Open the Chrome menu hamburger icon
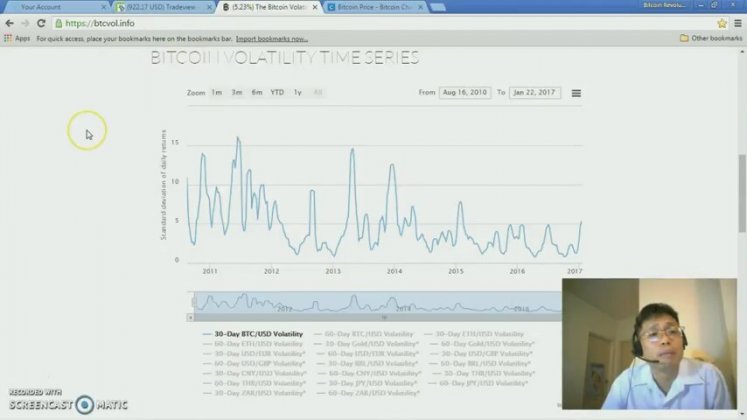 point(737,23)
